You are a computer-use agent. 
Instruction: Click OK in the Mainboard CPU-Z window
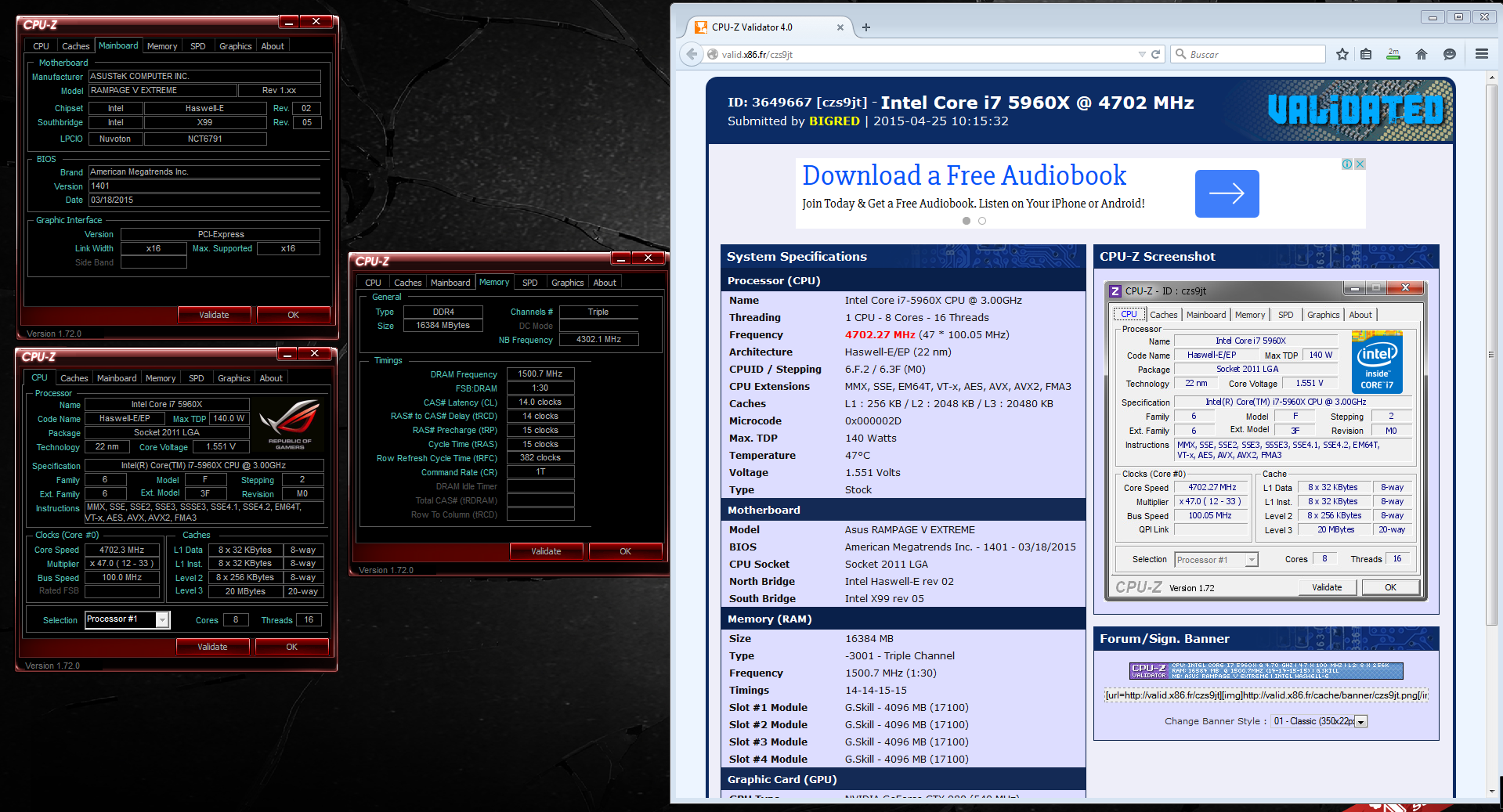pos(293,315)
